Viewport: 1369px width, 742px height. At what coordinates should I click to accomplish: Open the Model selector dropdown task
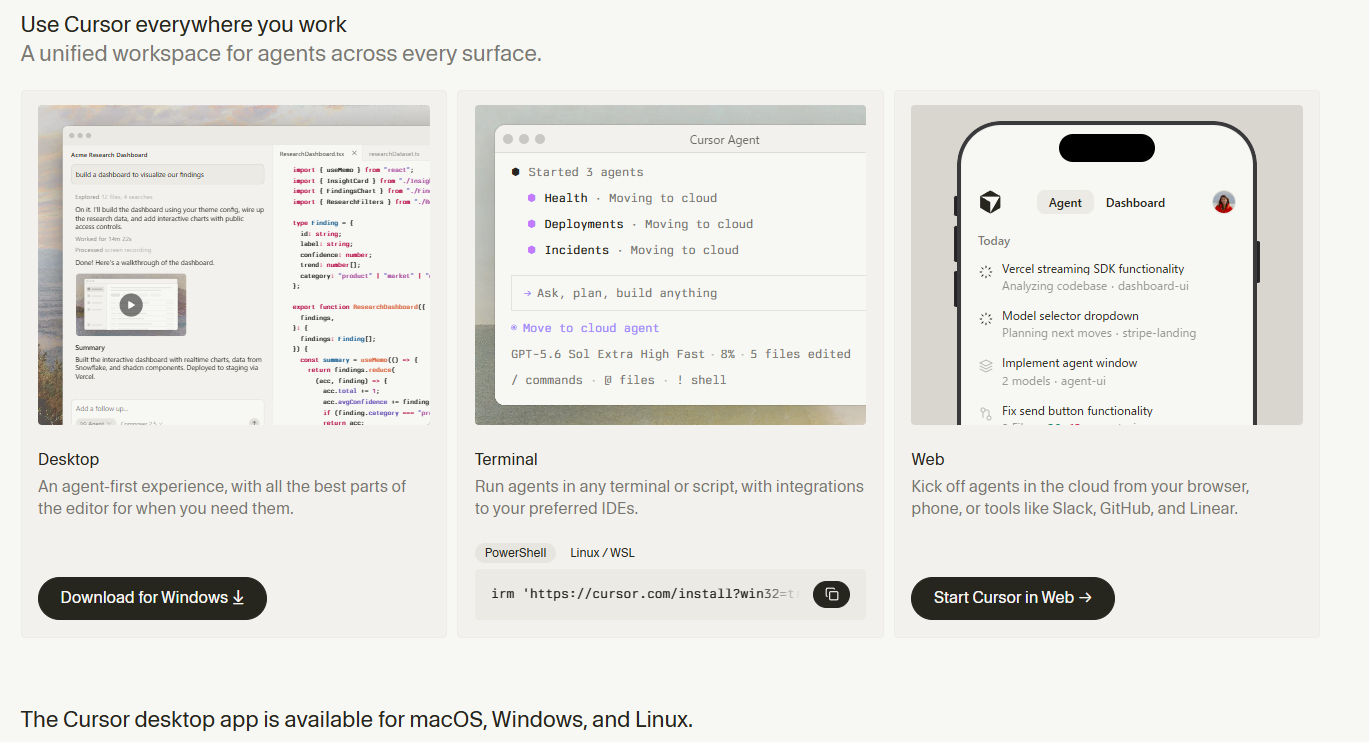[1070, 316]
